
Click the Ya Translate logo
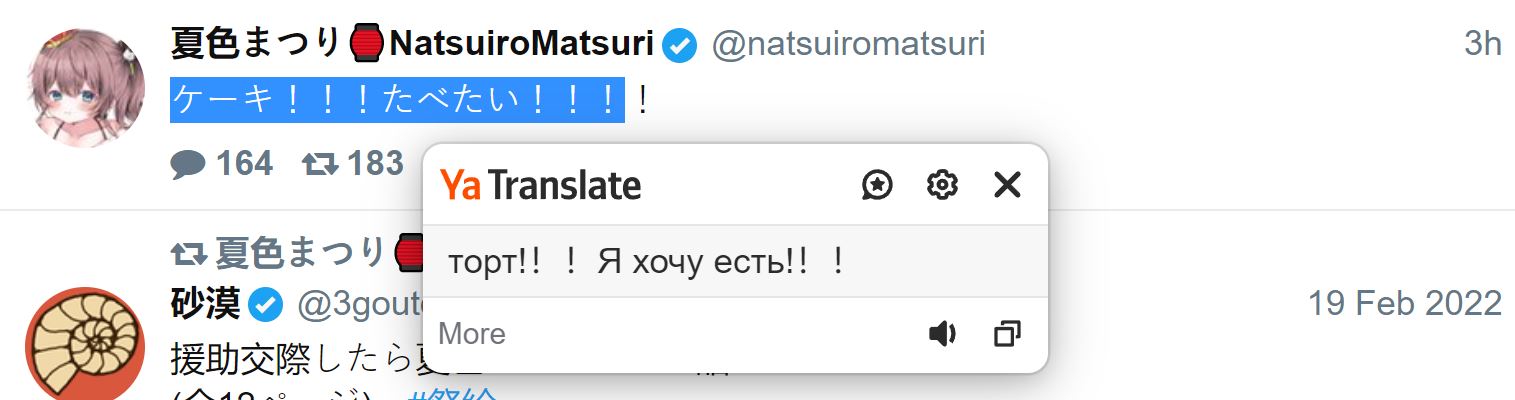tap(541, 186)
